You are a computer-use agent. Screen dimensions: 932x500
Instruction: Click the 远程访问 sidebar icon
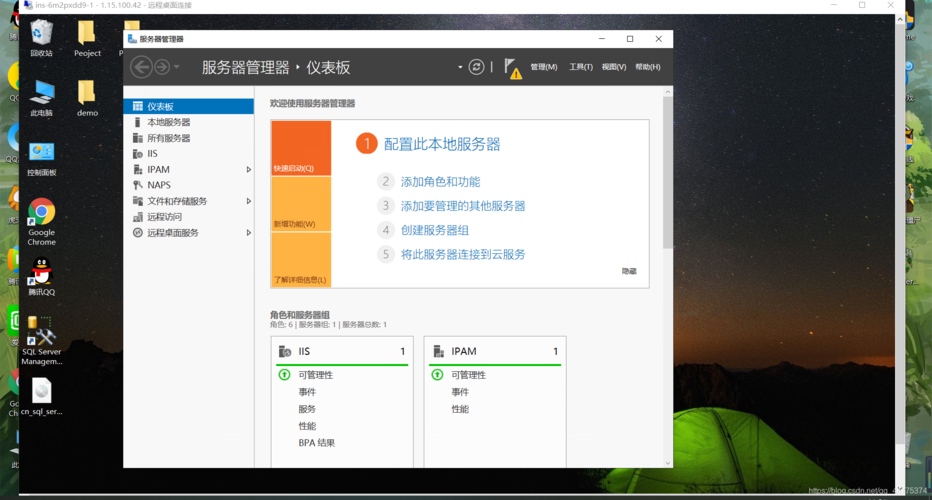(138, 217)
